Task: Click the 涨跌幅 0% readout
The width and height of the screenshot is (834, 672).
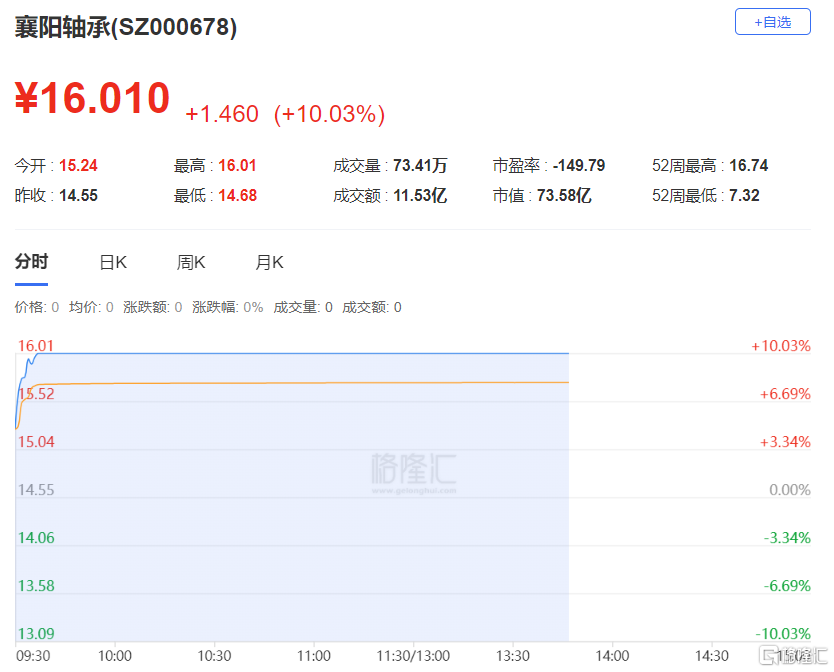Action: tap(228, 307)
